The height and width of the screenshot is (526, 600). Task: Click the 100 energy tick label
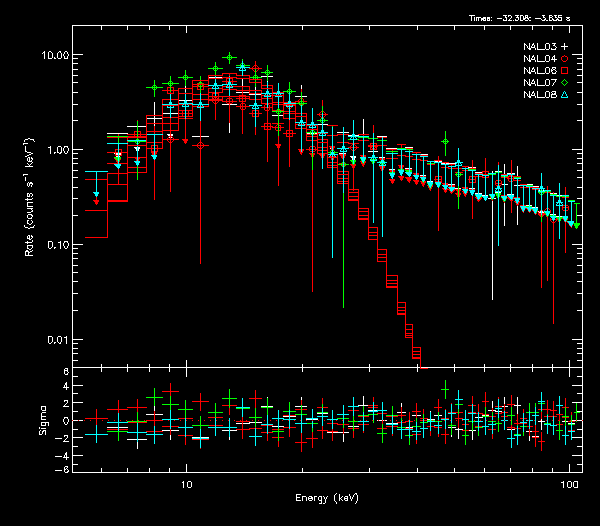point(569,484)
